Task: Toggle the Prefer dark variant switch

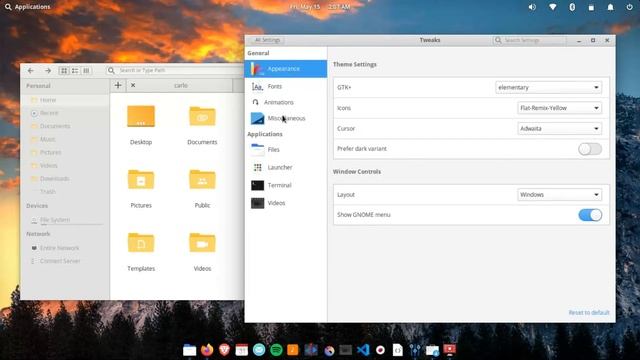Action: click(x=590, y=149)
